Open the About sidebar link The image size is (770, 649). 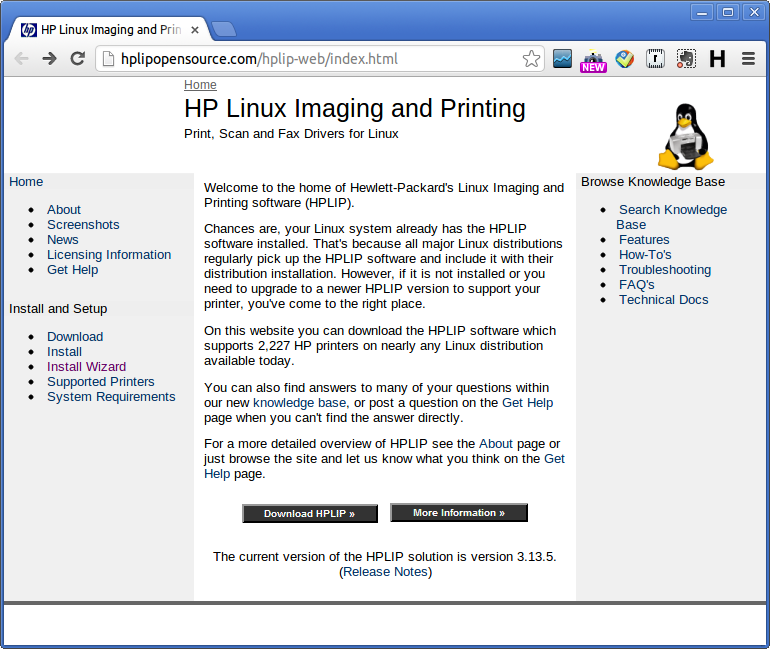click(64, 210)
